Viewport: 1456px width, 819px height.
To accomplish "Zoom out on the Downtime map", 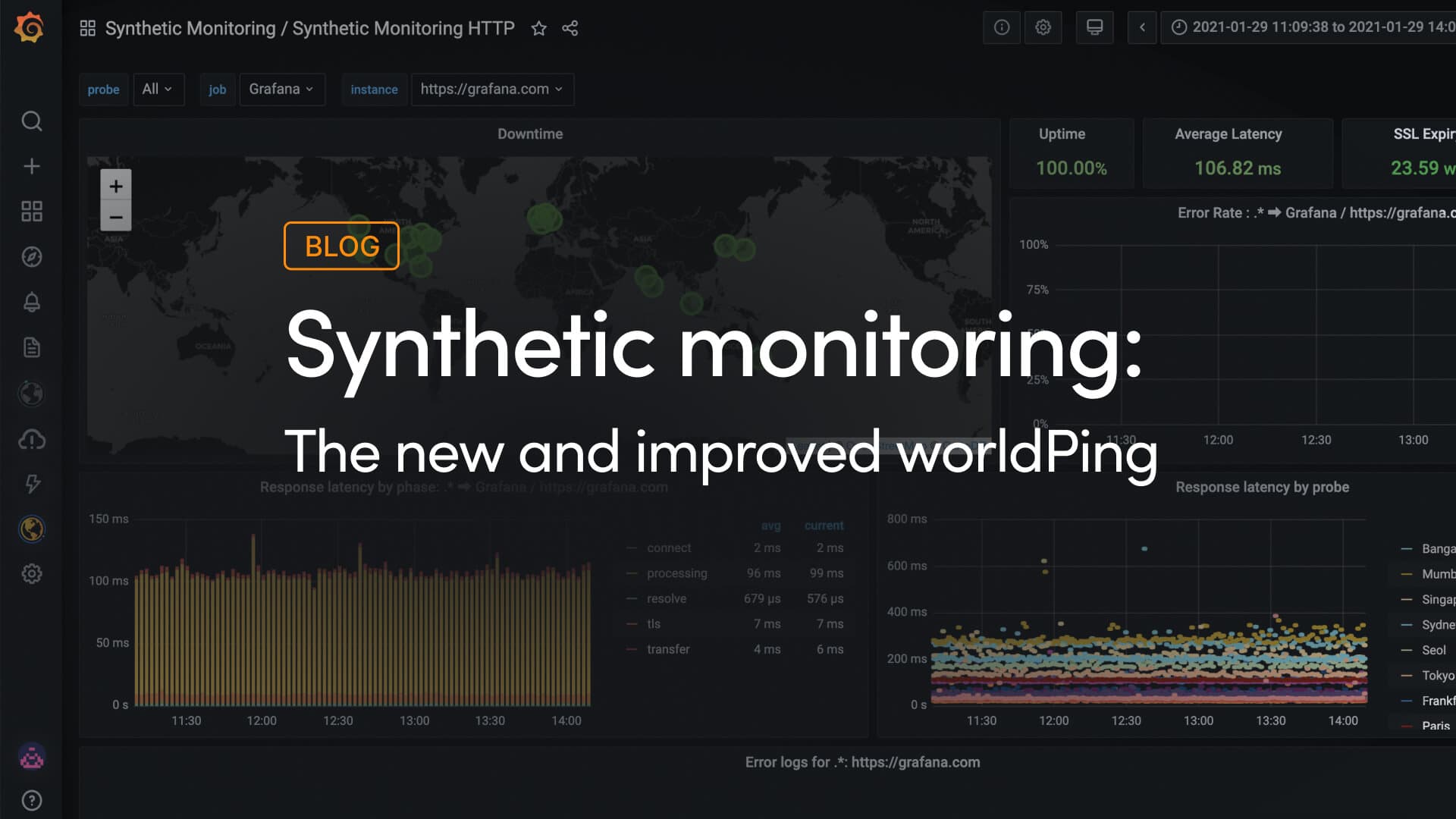I will [115, 217].
